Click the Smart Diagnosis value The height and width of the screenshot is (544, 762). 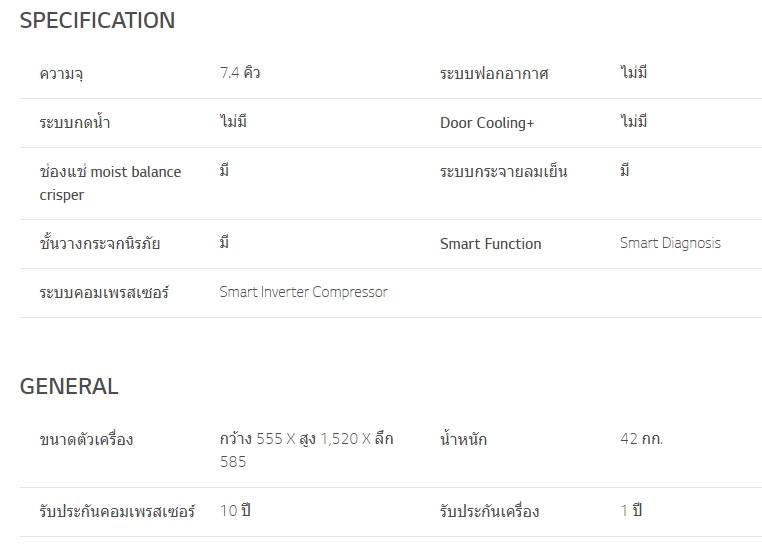click(x=671, y=243)
